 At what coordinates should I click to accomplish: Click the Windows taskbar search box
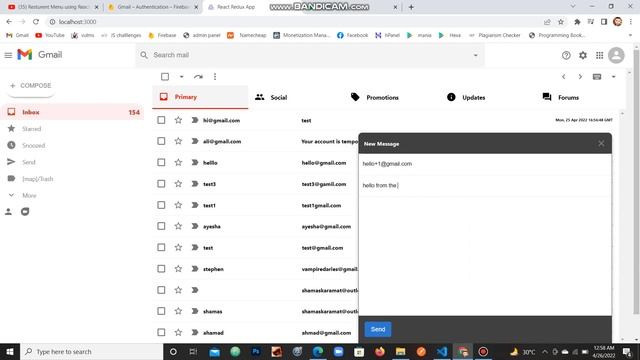coord(91,351)
